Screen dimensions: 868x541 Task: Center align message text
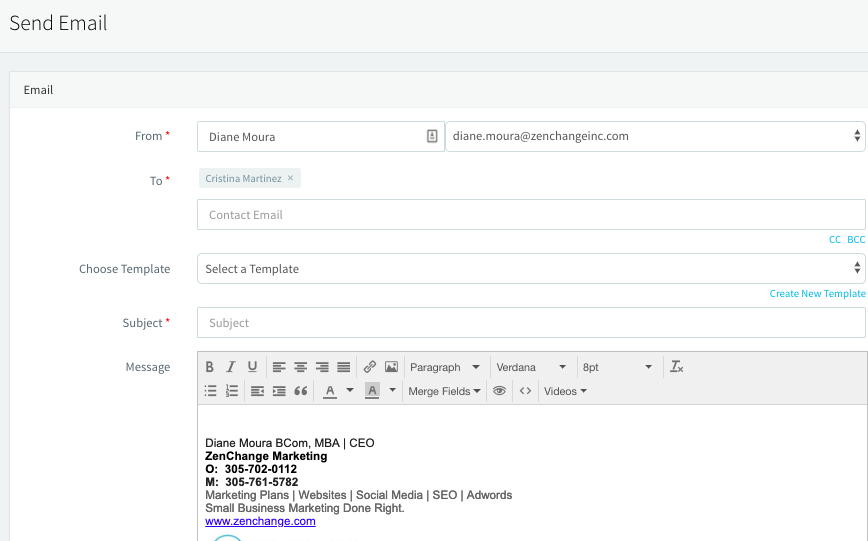301,367
